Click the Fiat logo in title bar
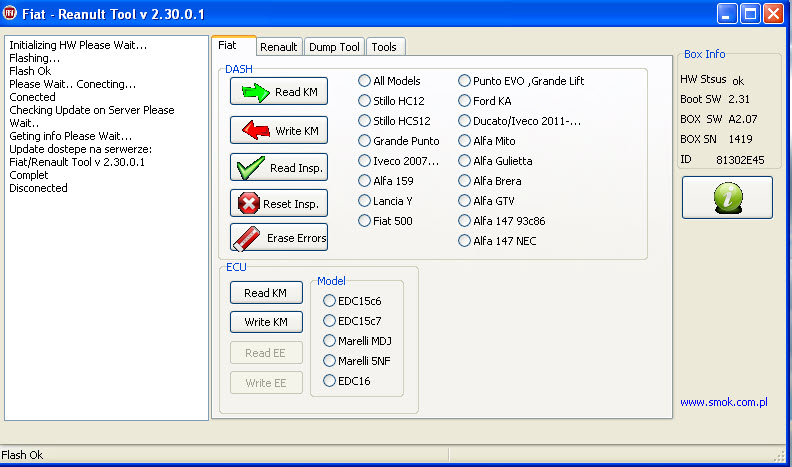792x467 pixels. click(x=10, y=13)
